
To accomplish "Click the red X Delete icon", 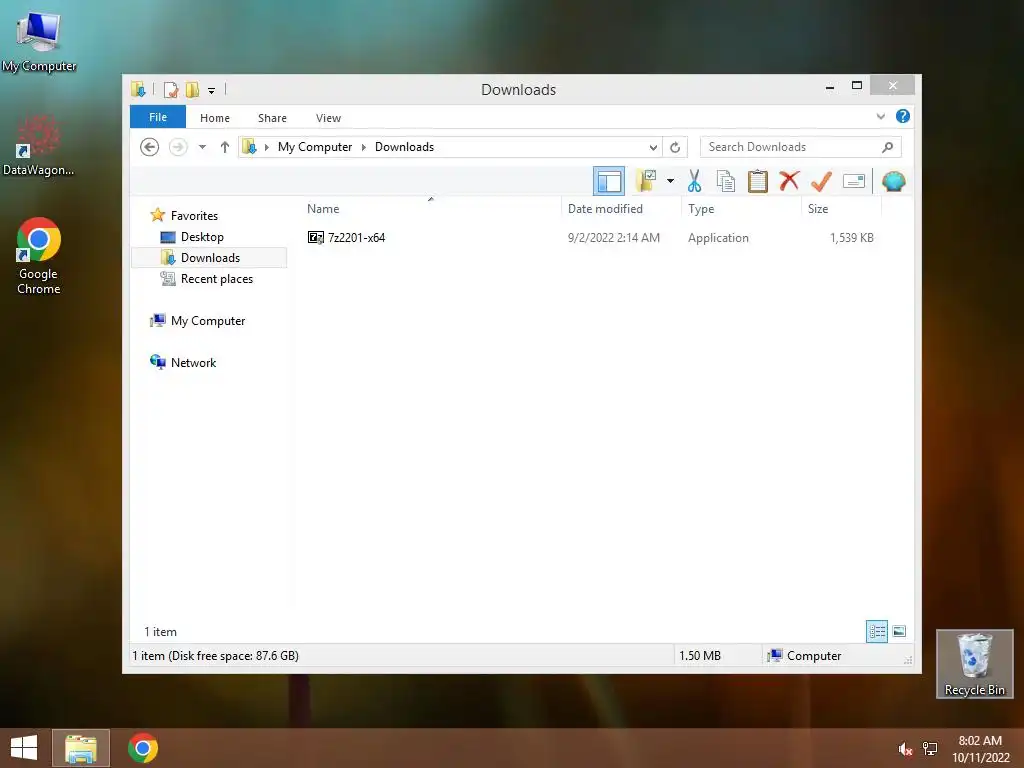I will [789, 181].
